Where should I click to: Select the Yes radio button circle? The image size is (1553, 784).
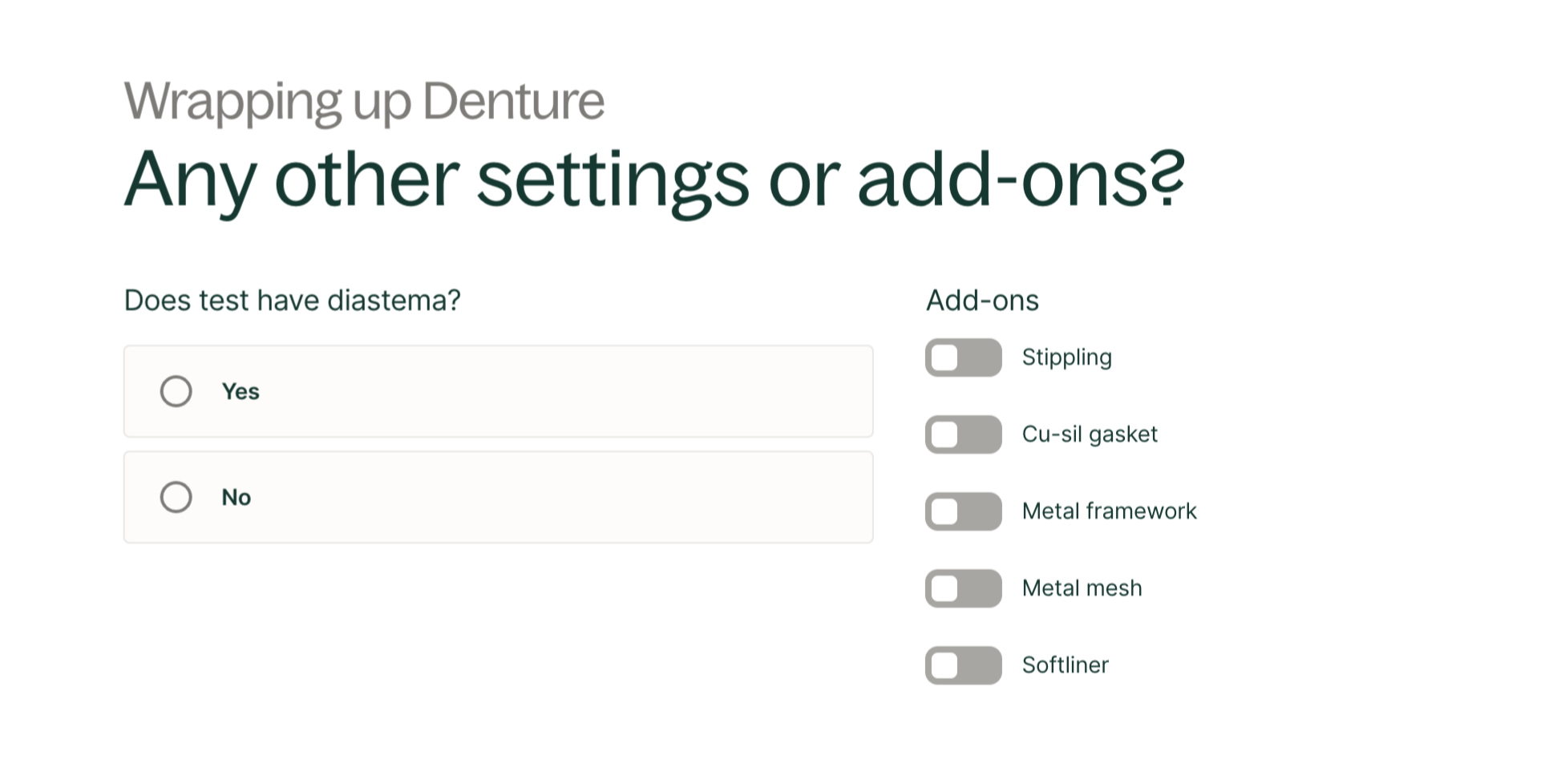click(x=176, y=391)
